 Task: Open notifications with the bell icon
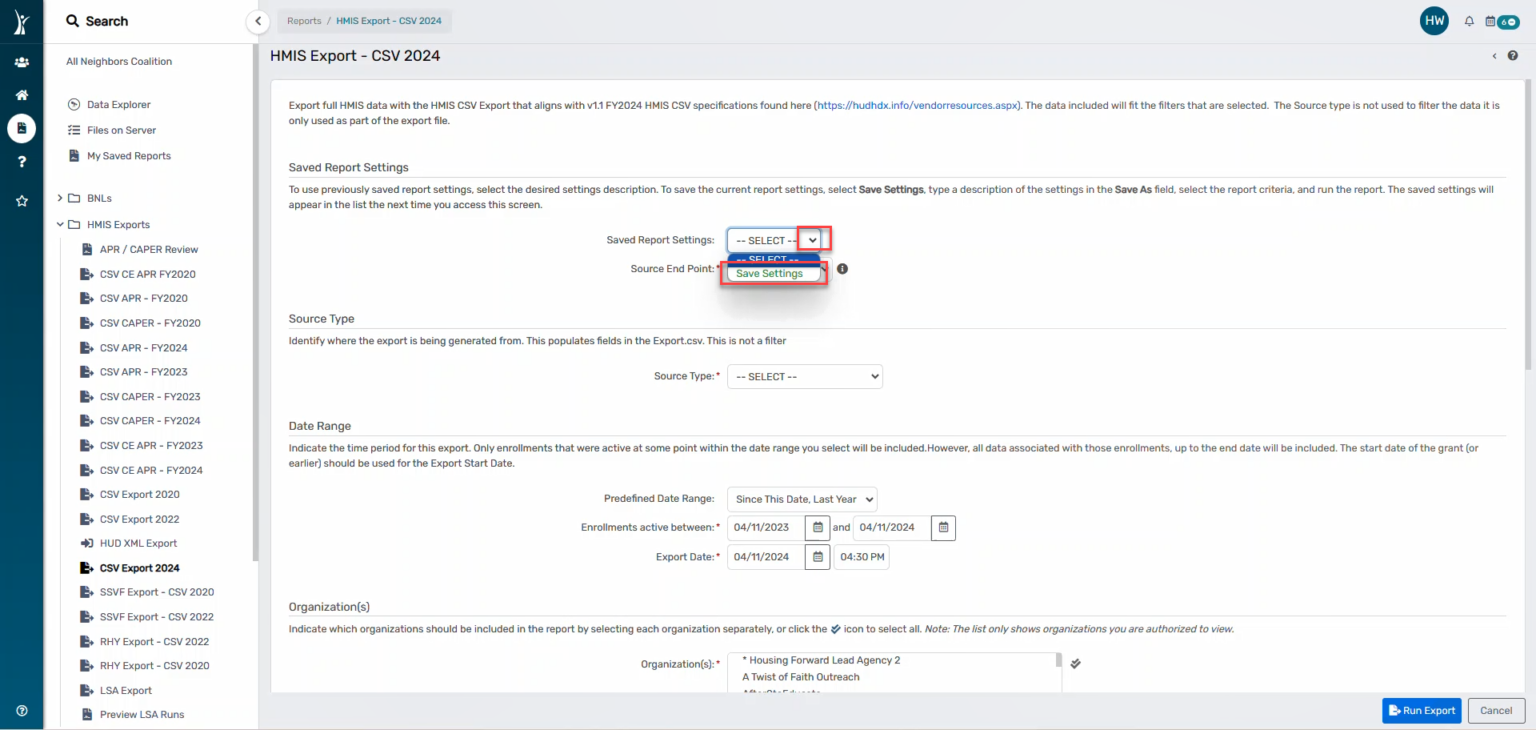(1468, 21)
